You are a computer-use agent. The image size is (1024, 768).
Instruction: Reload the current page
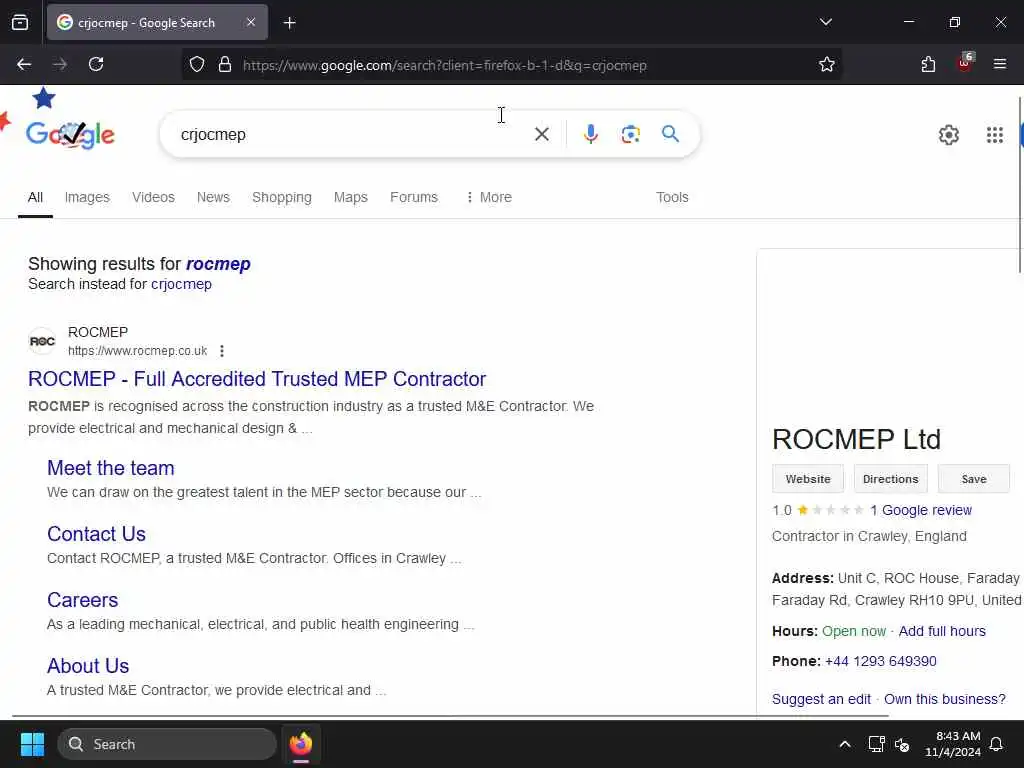click(x=96, y=64)
